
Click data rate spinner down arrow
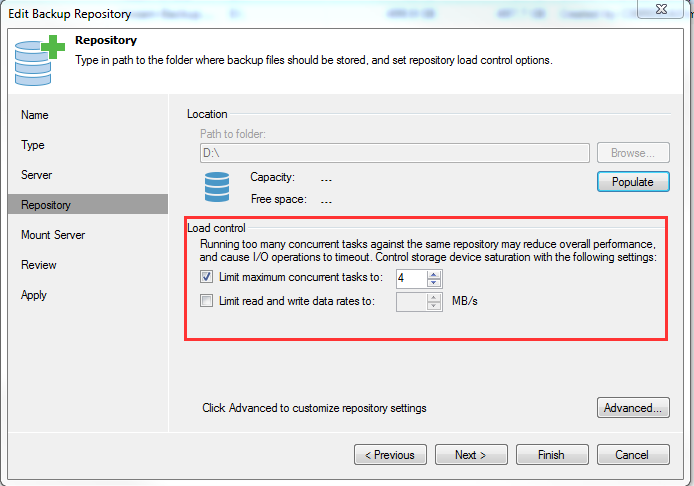(x=434, y=306)
